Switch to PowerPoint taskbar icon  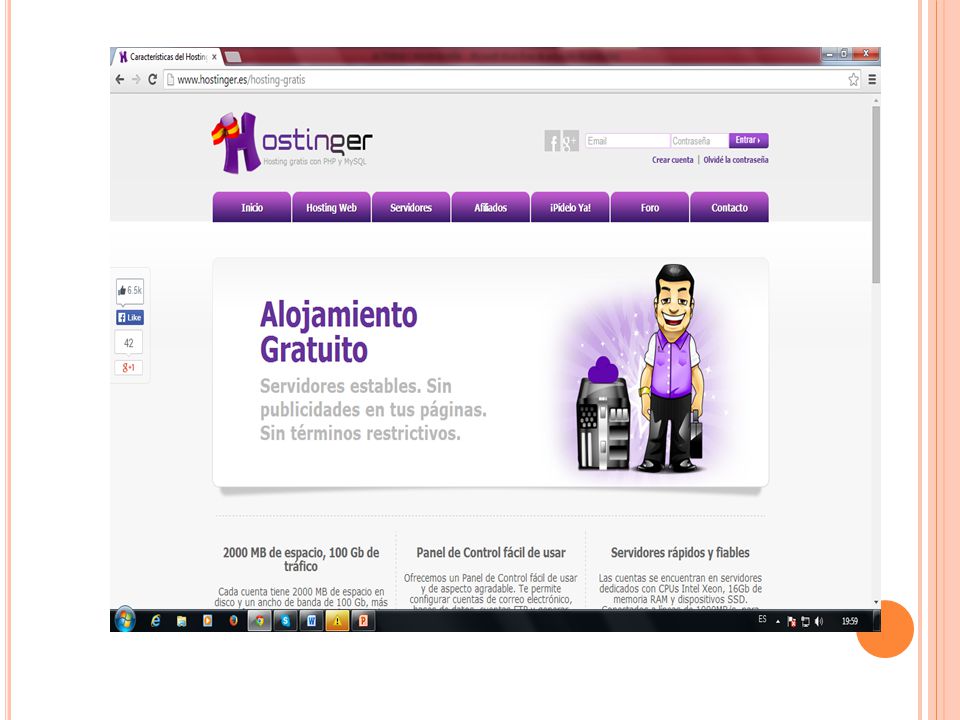pyautogui.click(x=363, y=621)
